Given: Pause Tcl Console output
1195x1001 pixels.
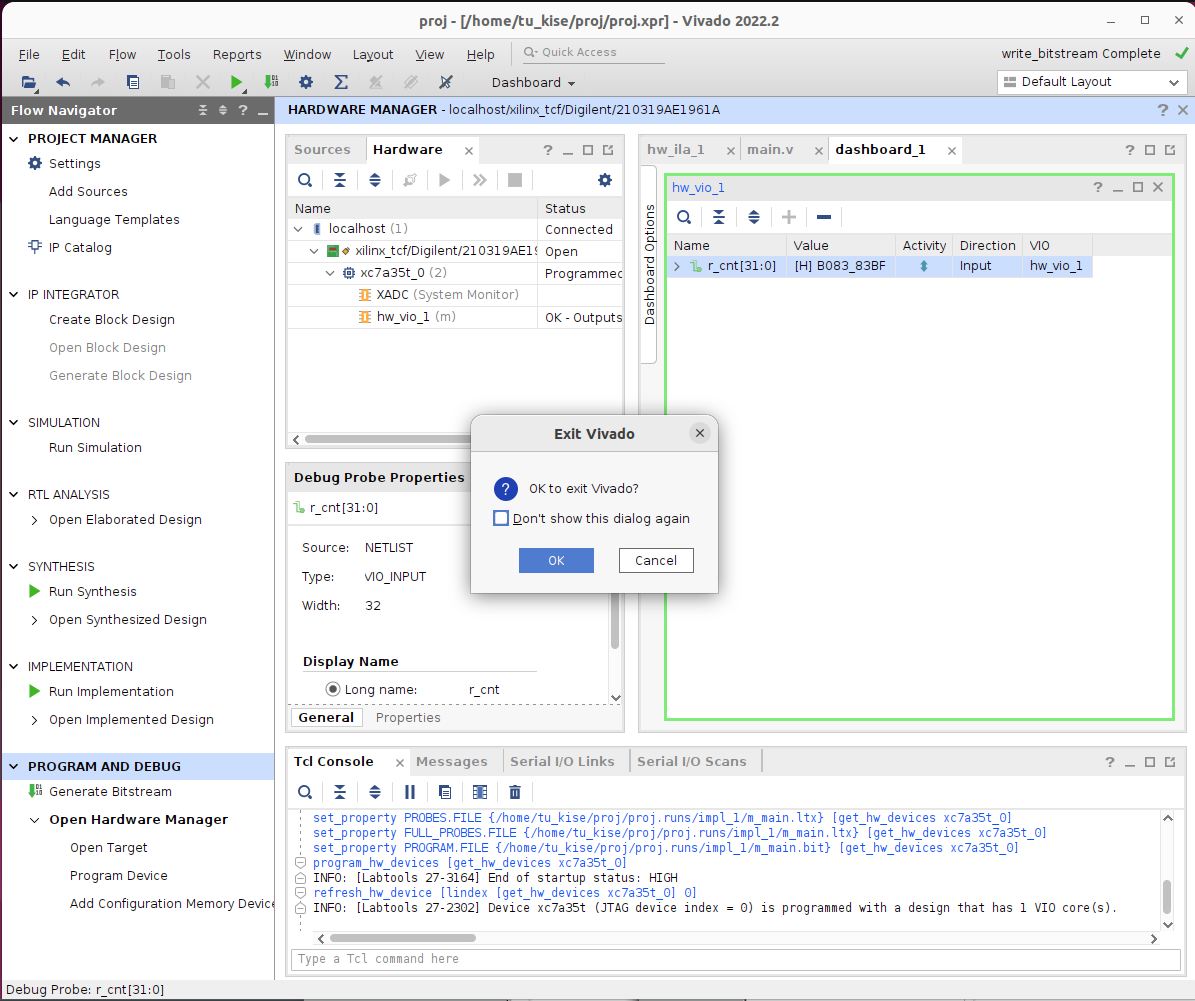Looking at the screenshot, I should coord(410,792).
